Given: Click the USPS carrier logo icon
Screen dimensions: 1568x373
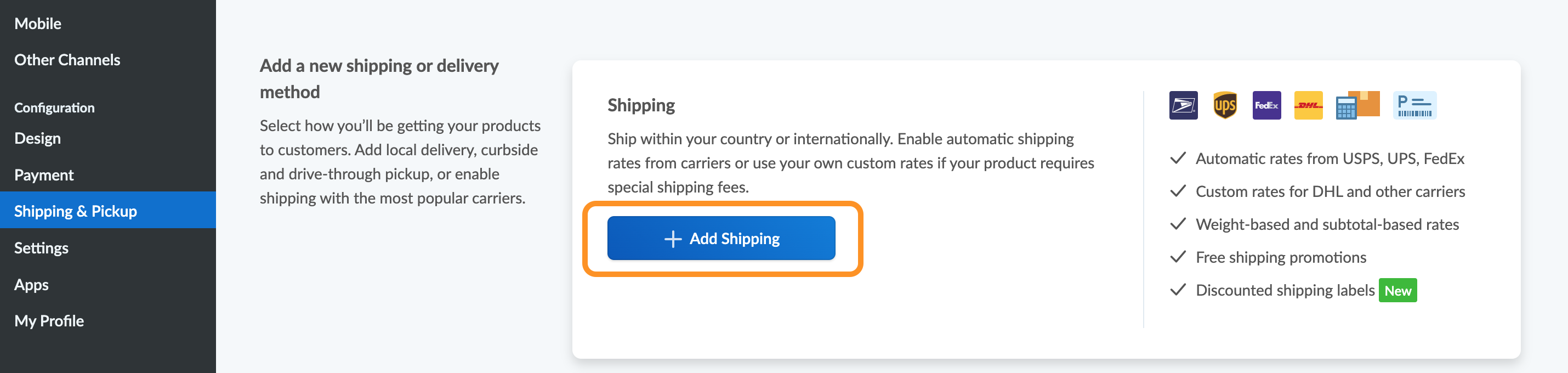Looking at the screenshot, I should click(1183, 105).
